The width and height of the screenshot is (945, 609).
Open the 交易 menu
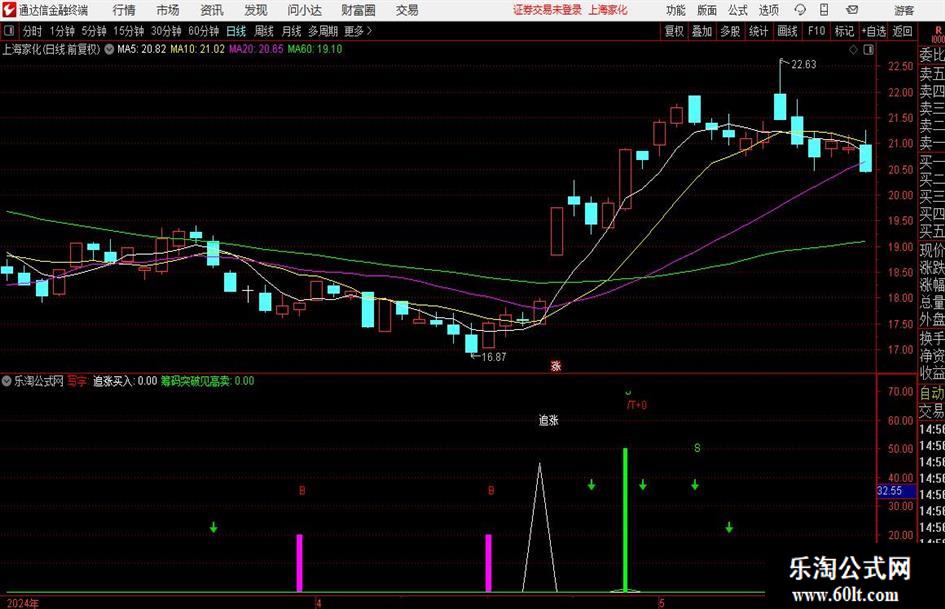point(407,10)
